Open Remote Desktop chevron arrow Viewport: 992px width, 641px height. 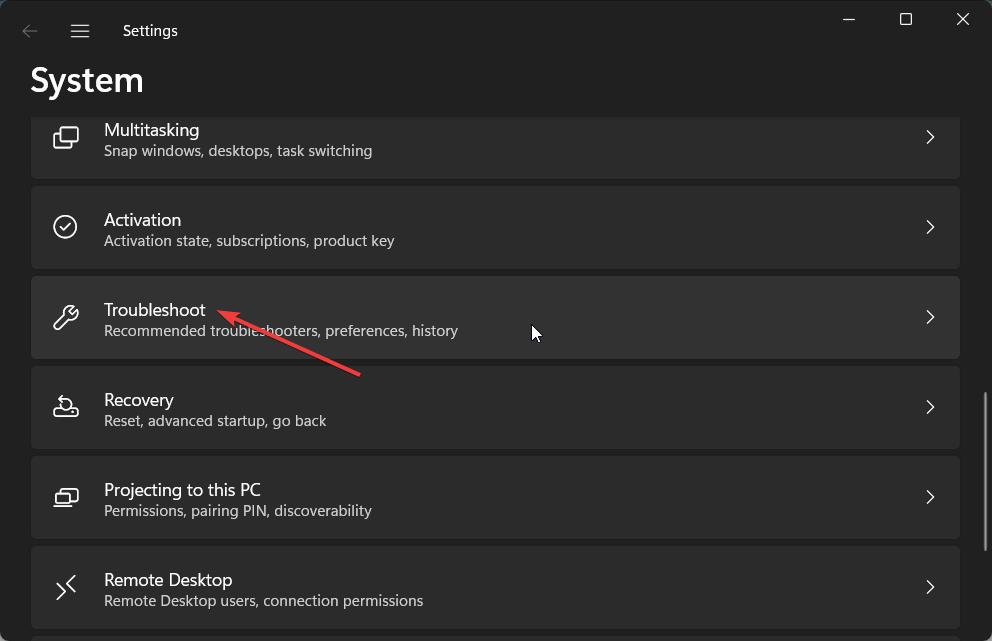pyautogui.click(x=930, y=587)
